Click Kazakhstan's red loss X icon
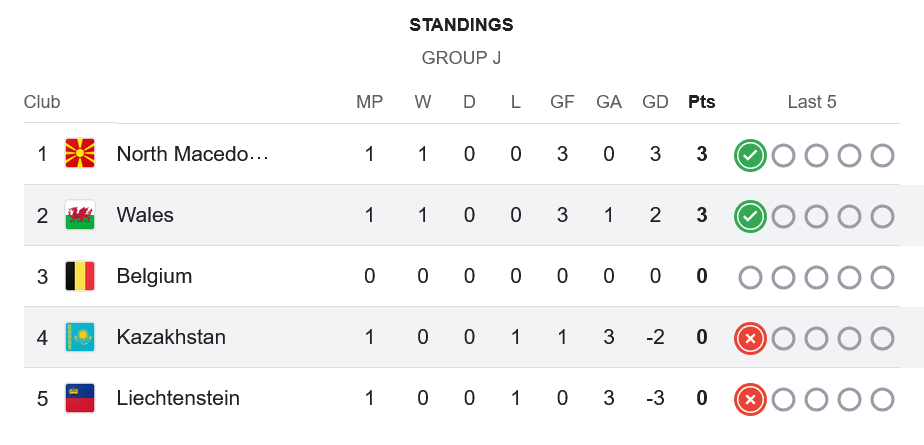This screenshot has width=924, height=445. [x=750, y=338]
